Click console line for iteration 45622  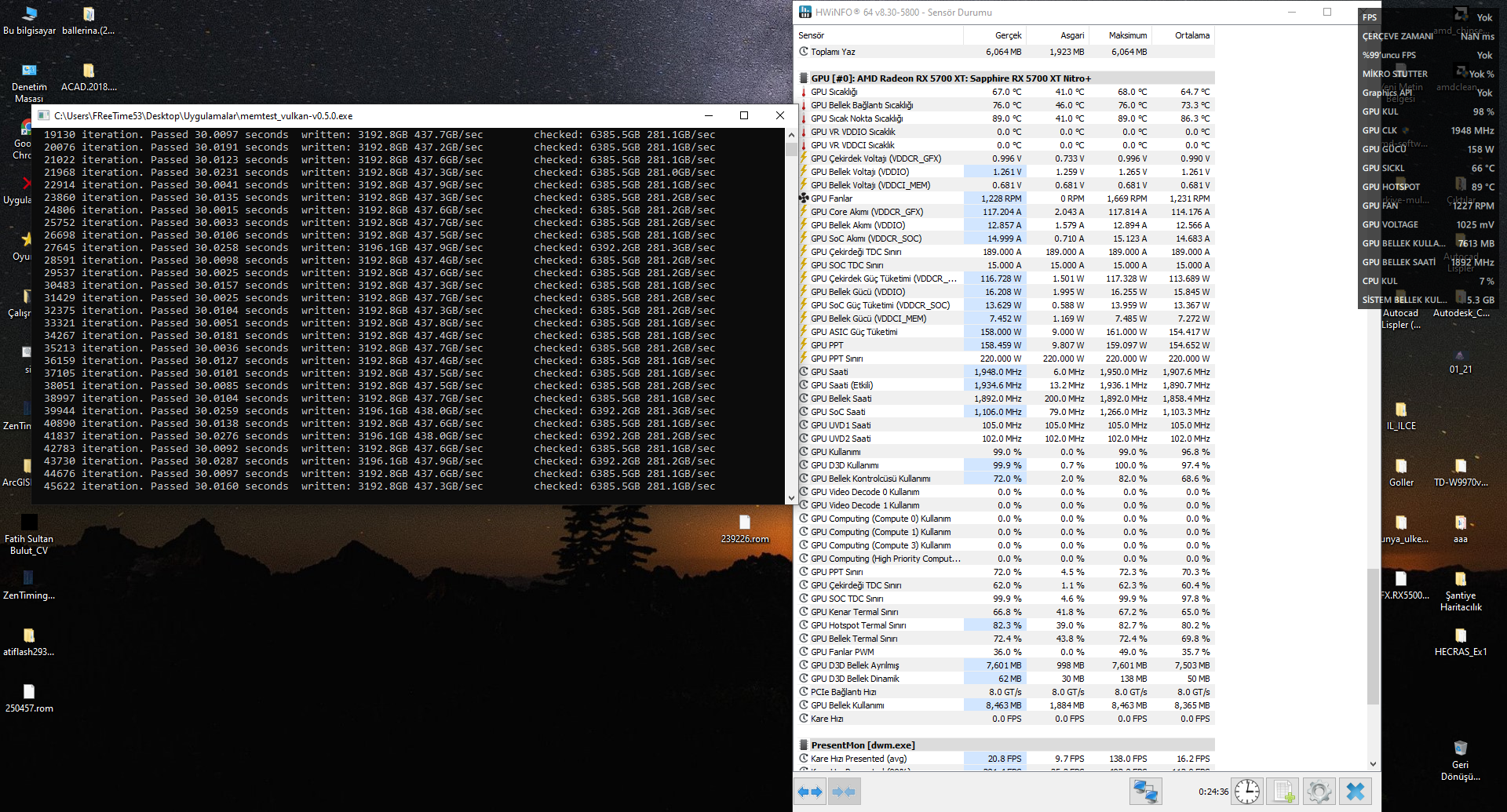[380, 486]
